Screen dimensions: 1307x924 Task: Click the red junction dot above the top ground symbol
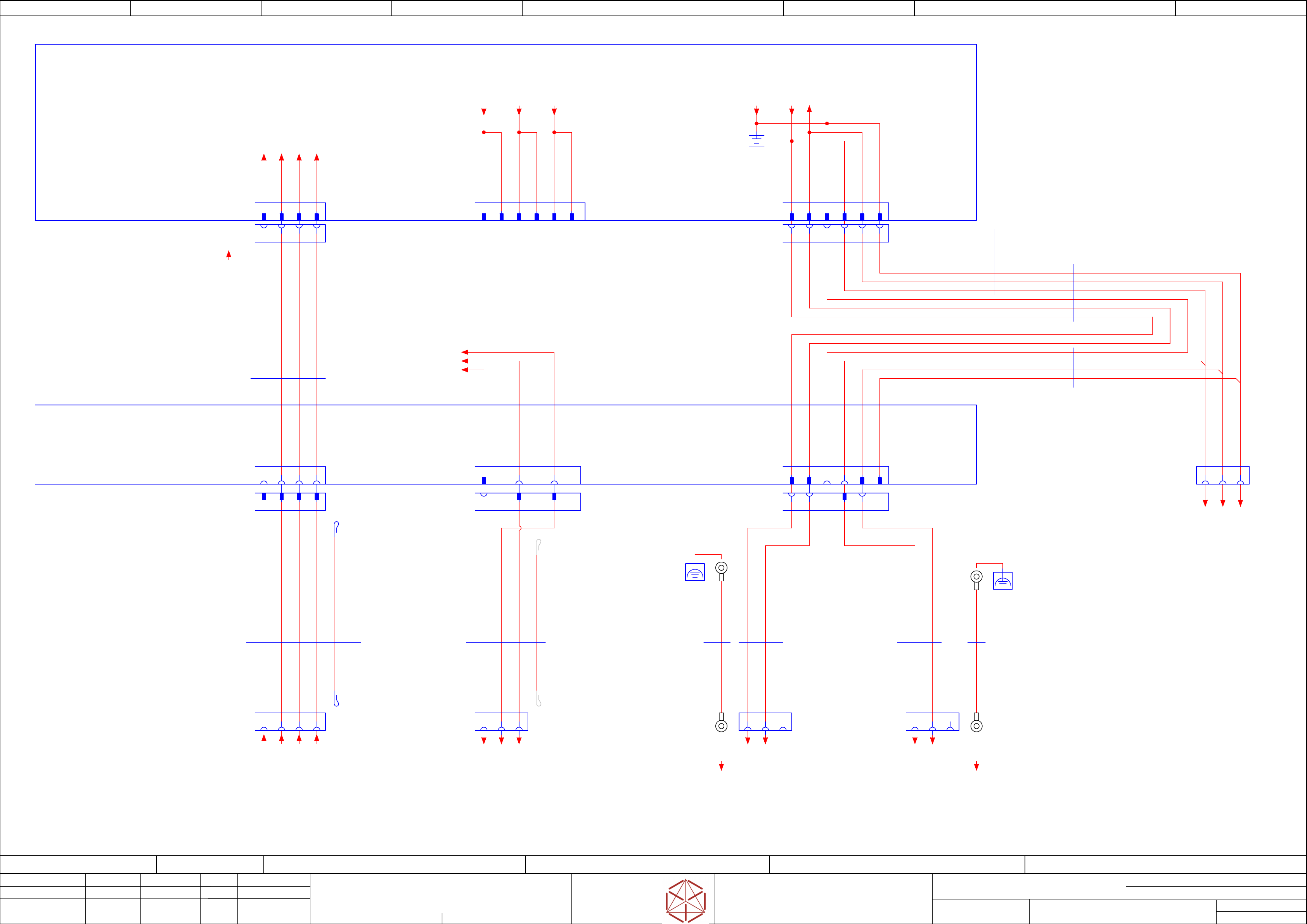coord(757,123)
